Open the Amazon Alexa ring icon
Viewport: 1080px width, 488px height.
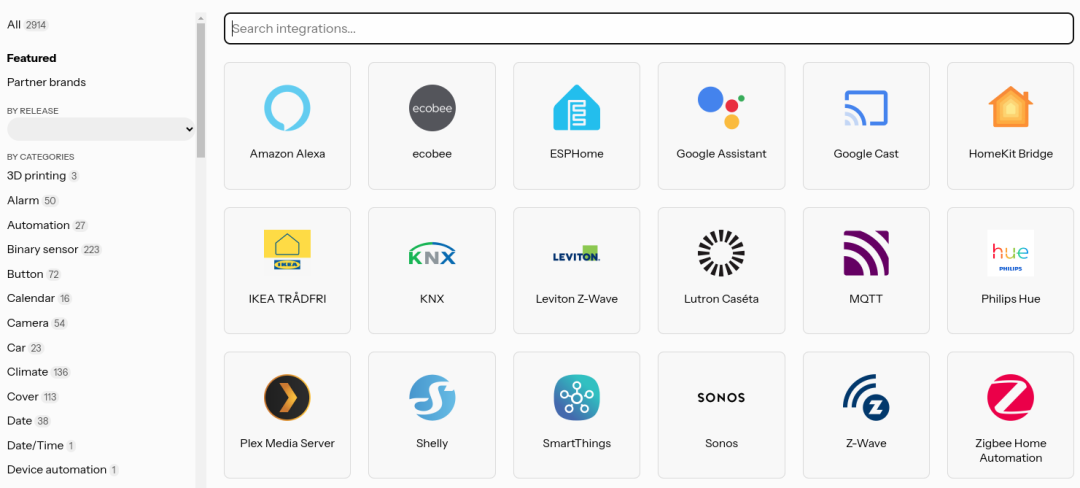[x=287, y=107]
